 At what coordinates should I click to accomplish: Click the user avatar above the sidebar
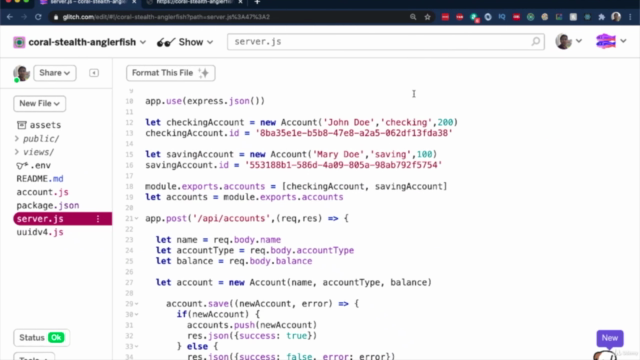[x=21, y=73]
